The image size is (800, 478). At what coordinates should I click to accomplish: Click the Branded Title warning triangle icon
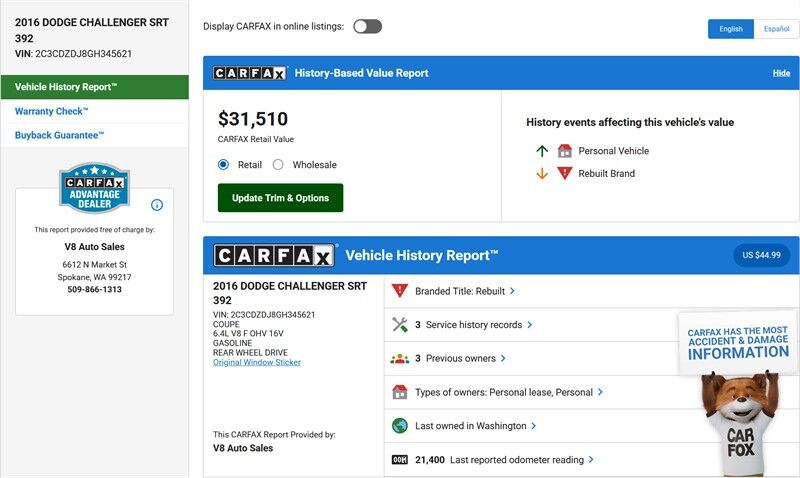(400, 291)
